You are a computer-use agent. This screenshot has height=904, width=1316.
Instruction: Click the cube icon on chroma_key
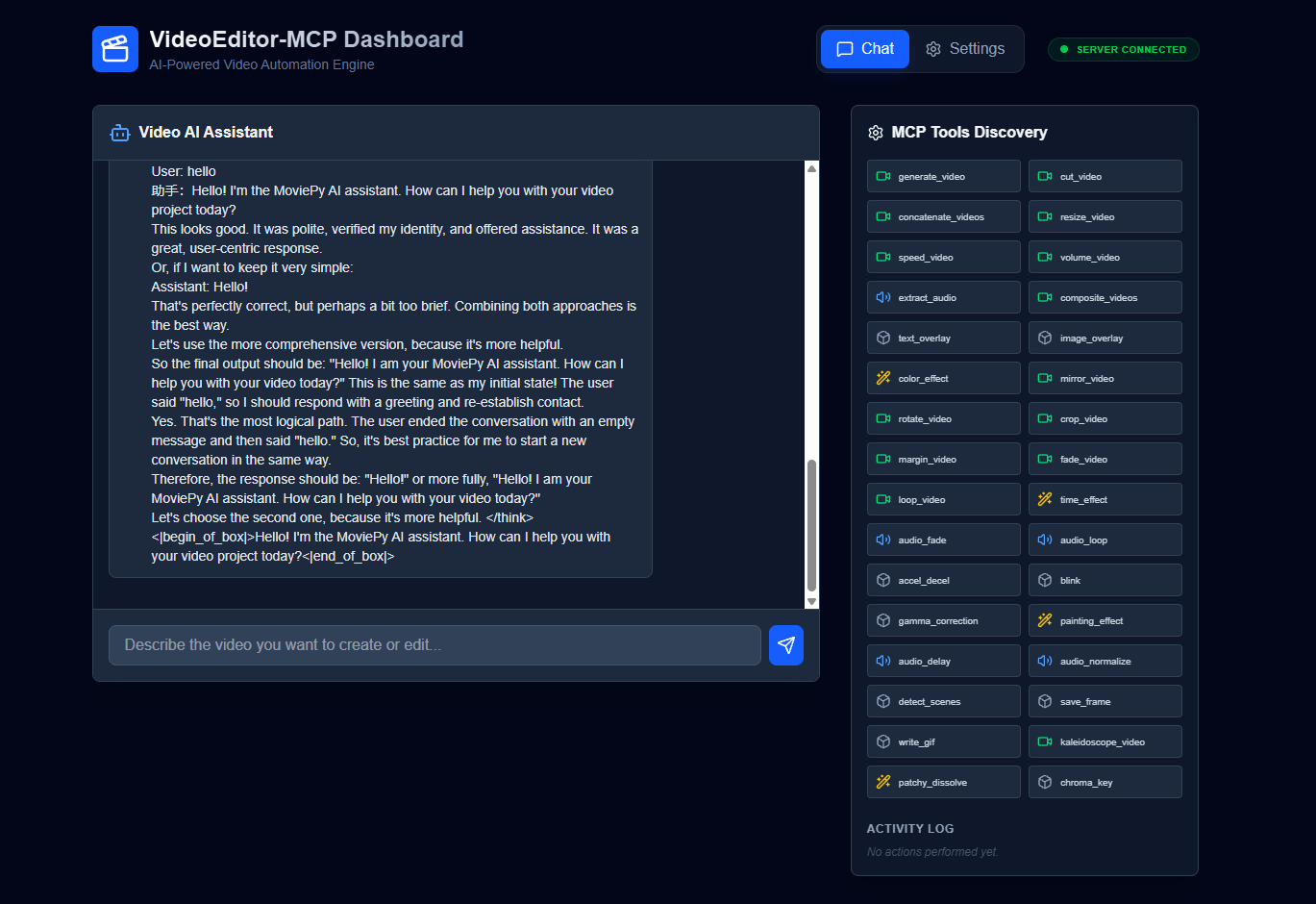[1045, 782]
